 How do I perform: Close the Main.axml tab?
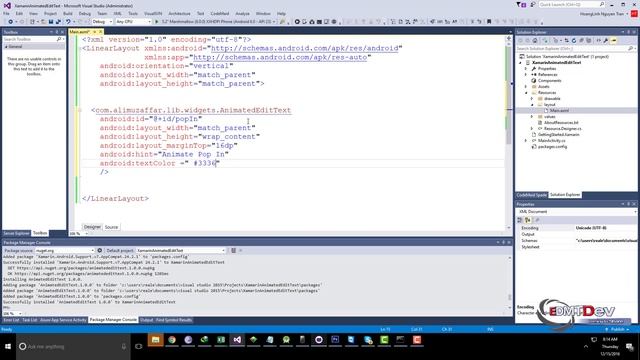click(101, 31)
